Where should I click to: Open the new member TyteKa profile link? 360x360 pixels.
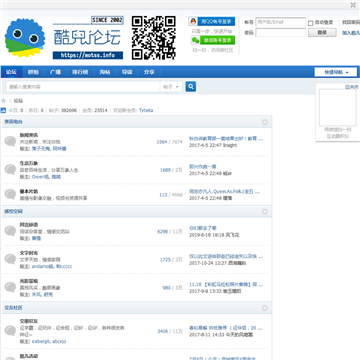point(146,110)
